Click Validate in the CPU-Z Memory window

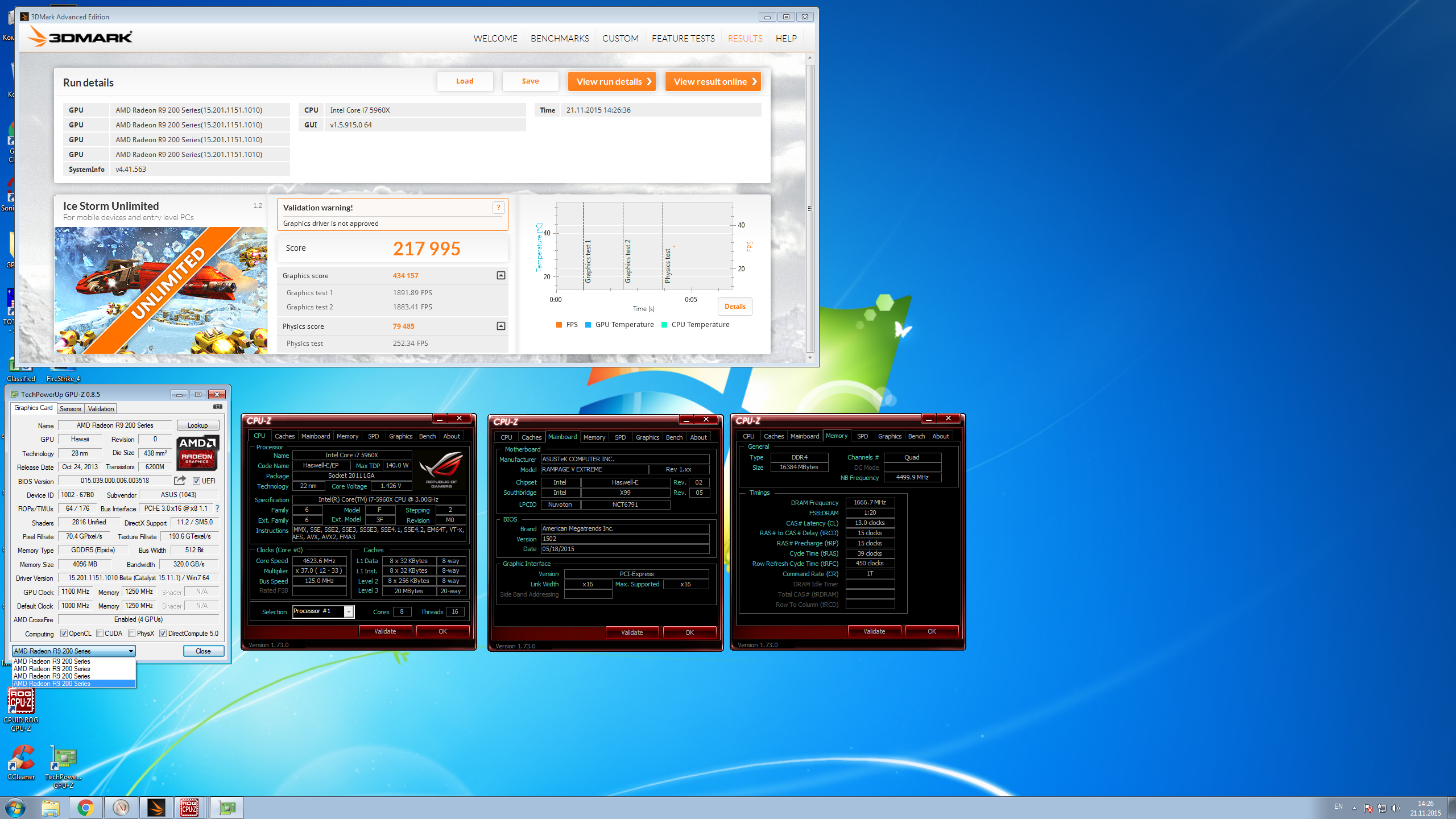[874, 631]
